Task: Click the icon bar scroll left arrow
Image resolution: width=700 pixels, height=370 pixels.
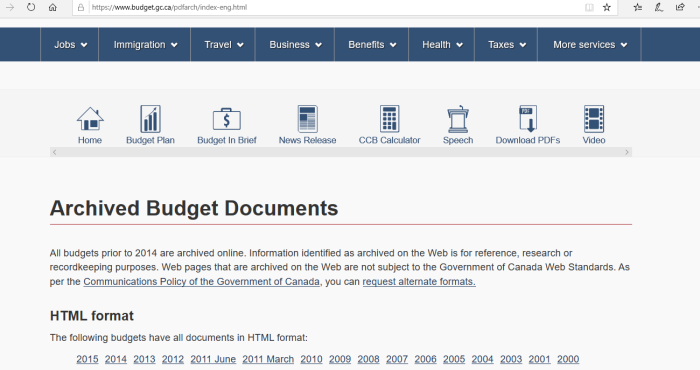Action: [x=54, y=152]
